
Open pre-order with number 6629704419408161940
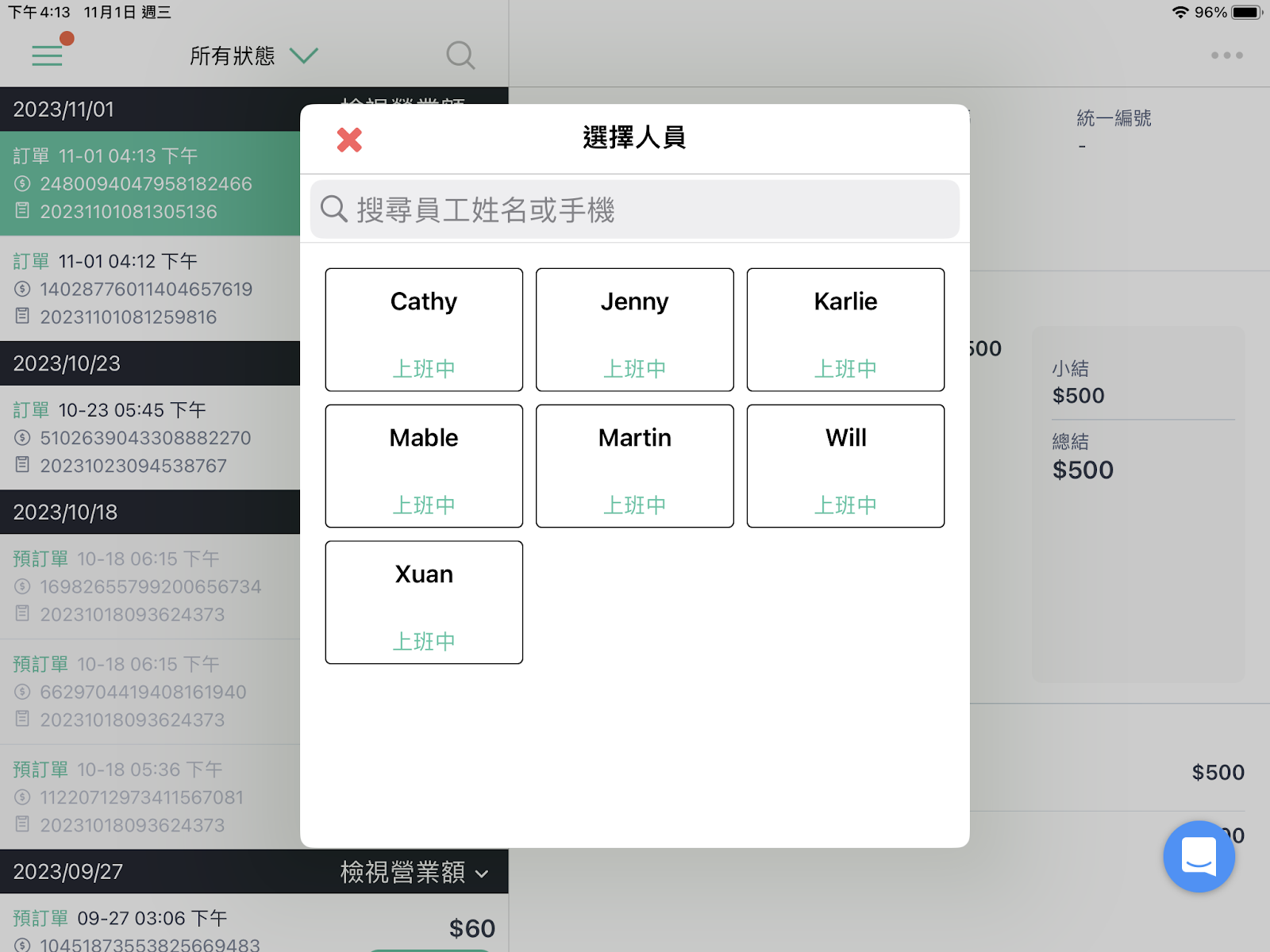coord(150,692)
